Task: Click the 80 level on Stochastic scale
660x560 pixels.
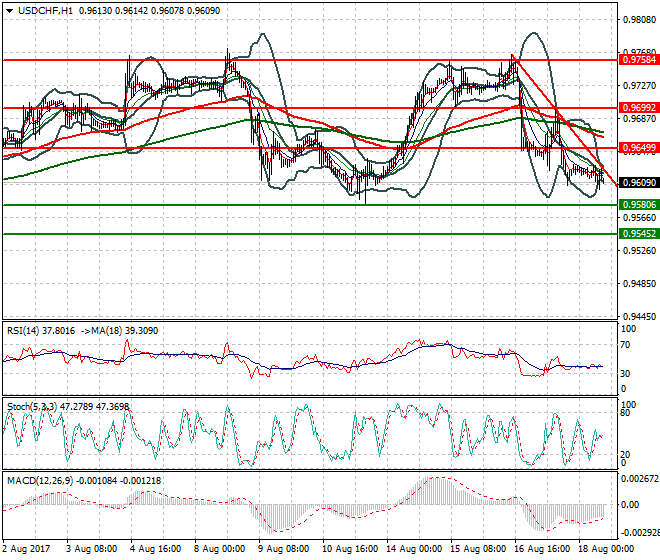Action: point(627,411)
